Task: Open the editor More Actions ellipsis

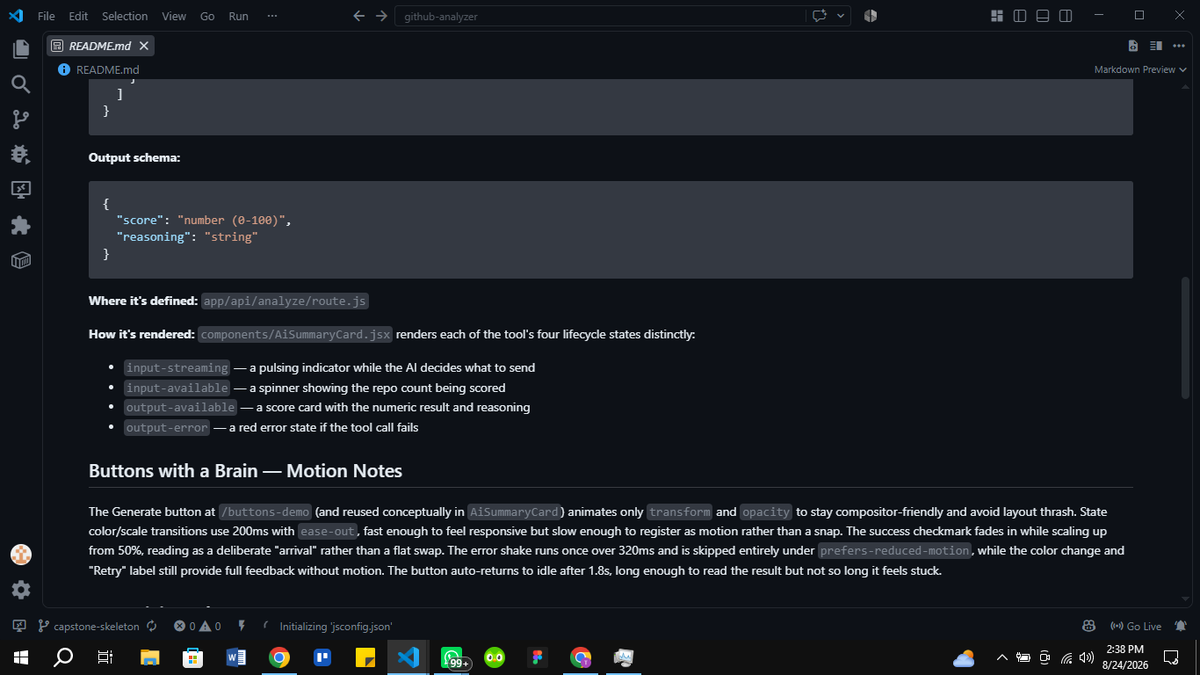Action: pos(1178,46)
